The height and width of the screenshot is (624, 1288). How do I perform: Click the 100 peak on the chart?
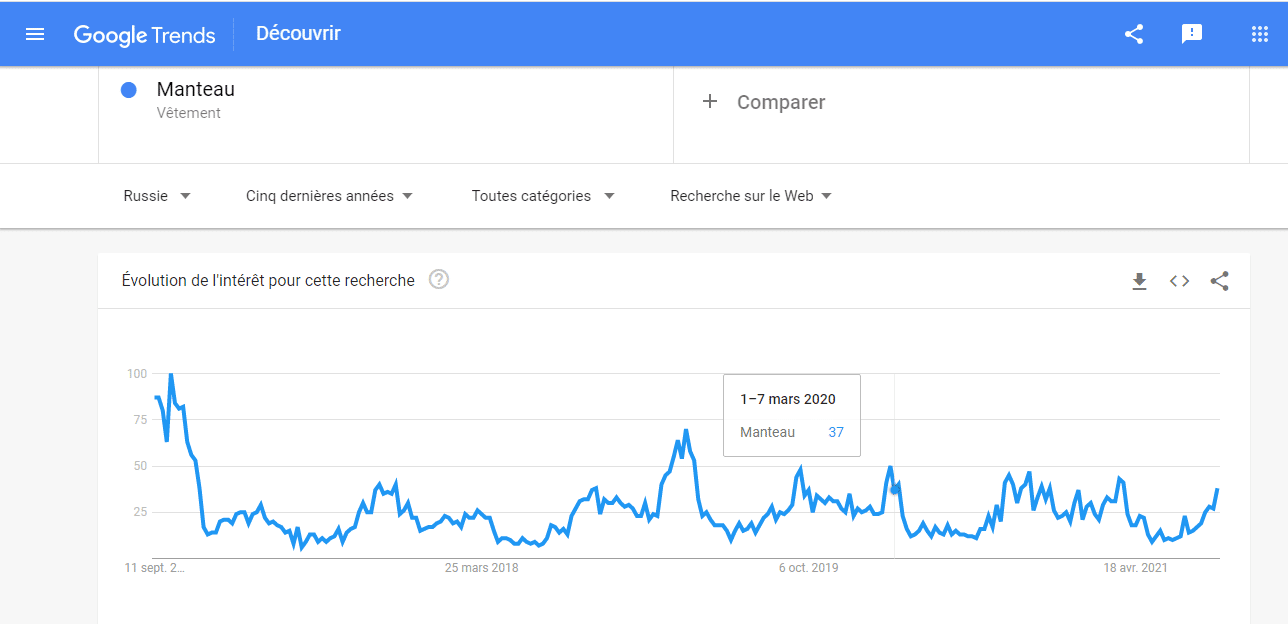point(171,375)
